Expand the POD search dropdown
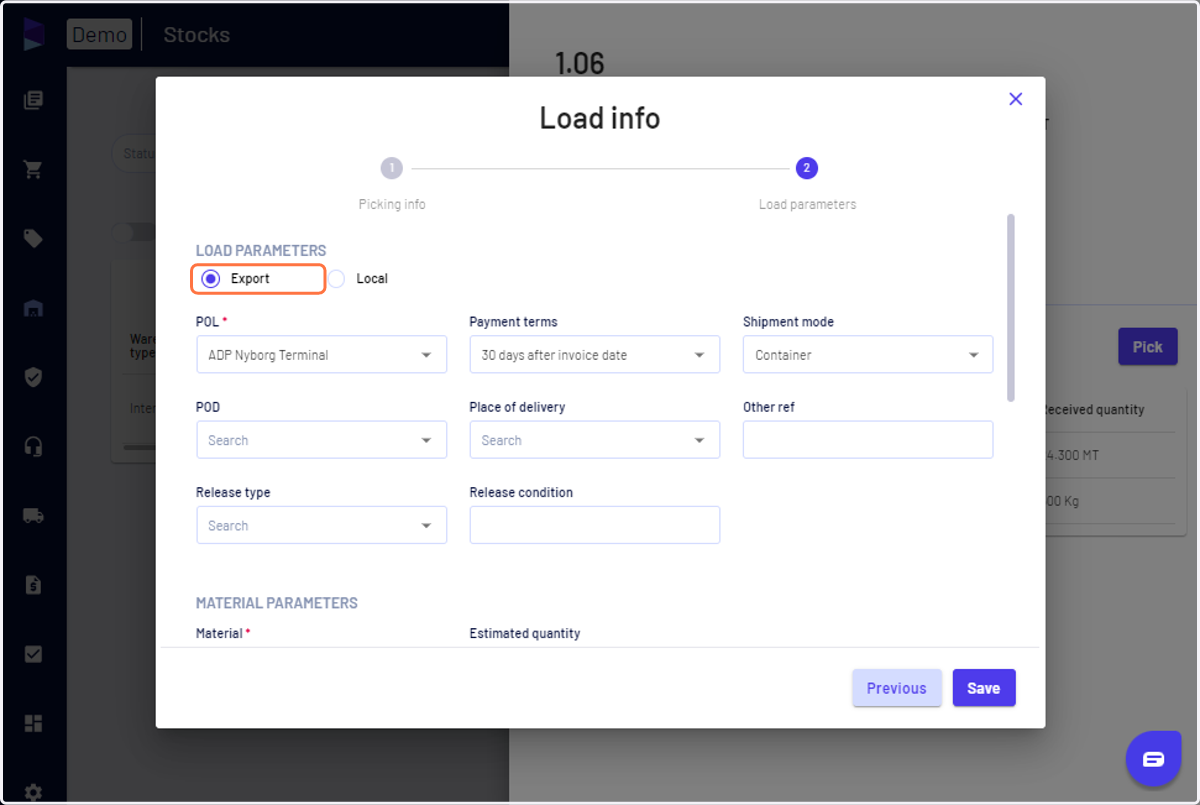Viewport: 1200px width, 805px height. click(322, 440)
